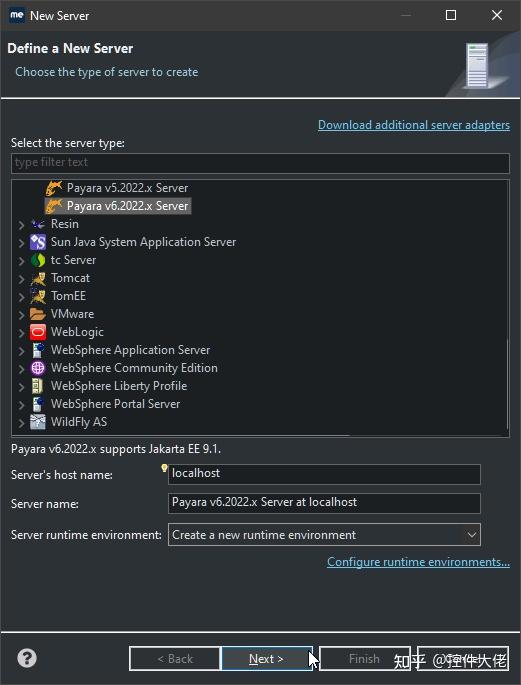Expand the Resin tree node

(21, 225)
